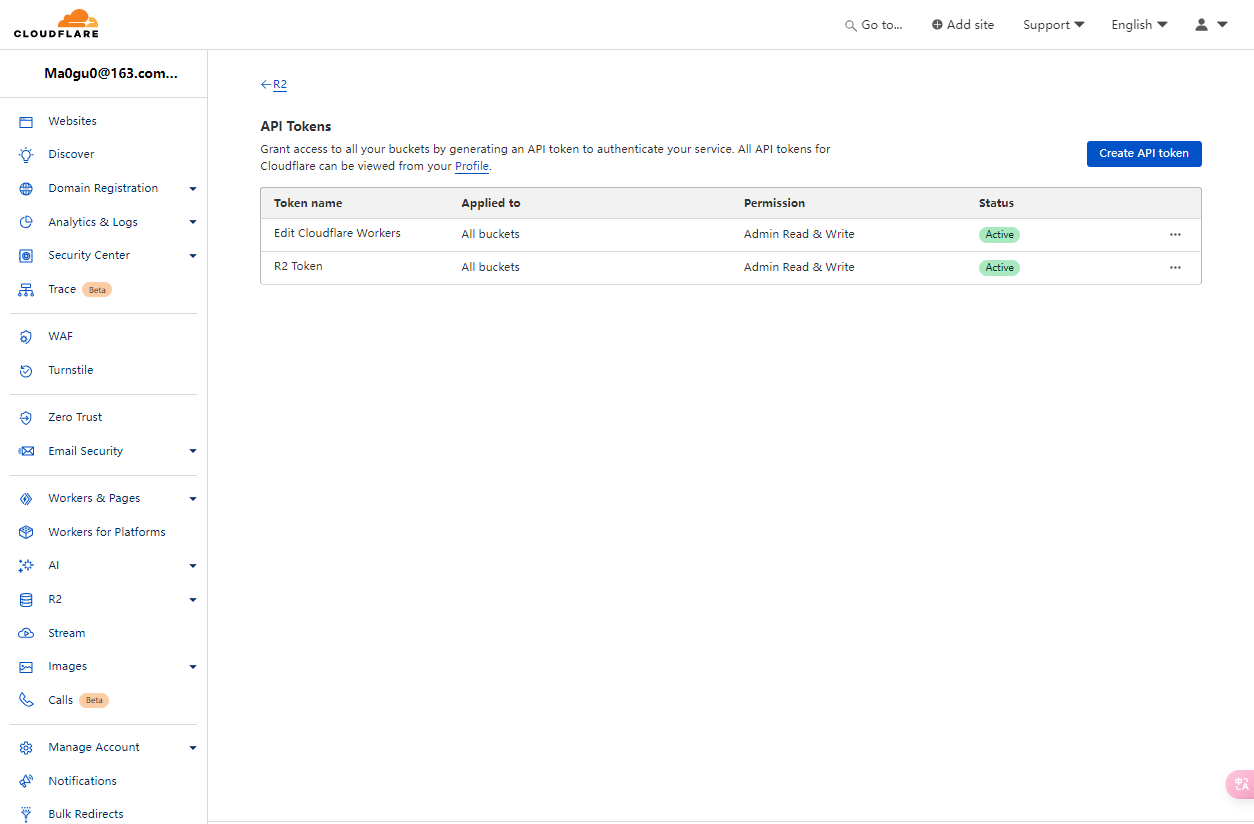Select Zero Trust in the sidebar
The image size is (1254, 824).
click(x=75, y=417)
